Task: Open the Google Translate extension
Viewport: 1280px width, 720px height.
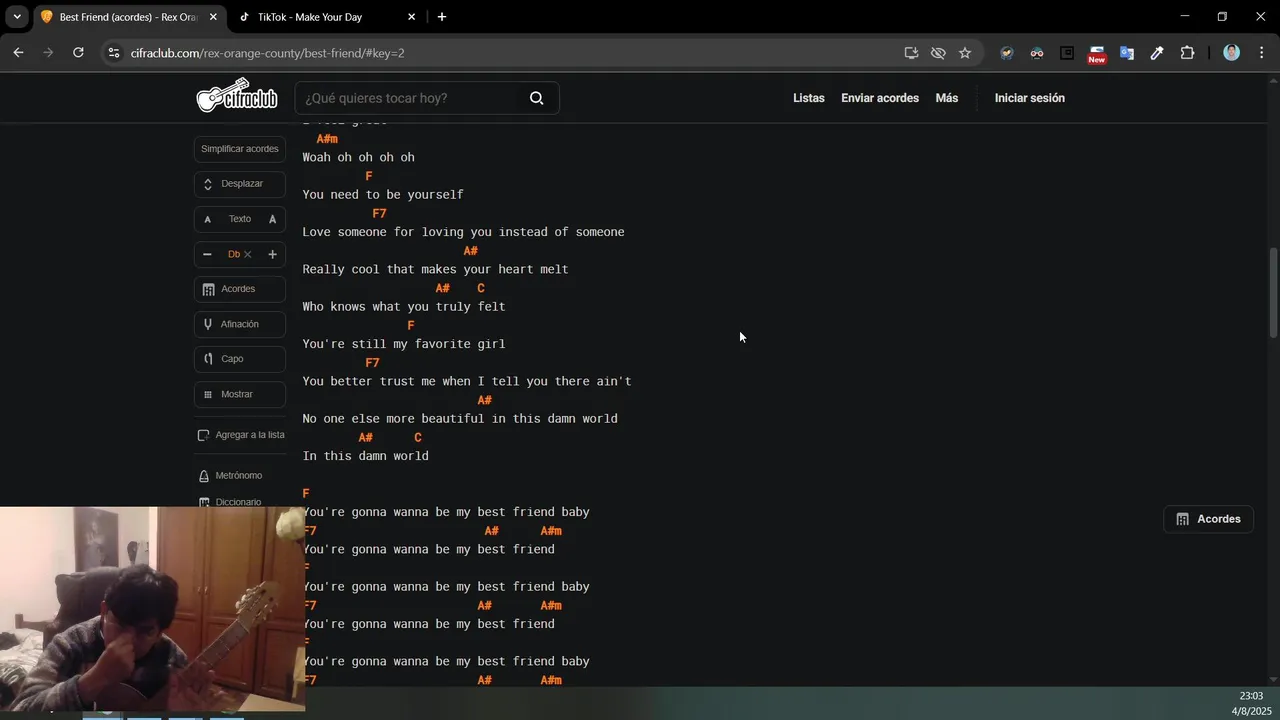Action: 1127,53
